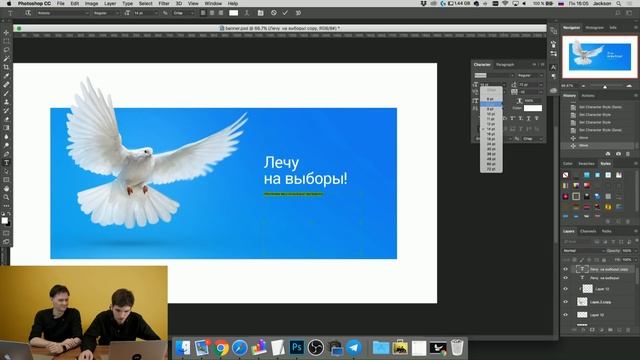640x360 pixels.
Task: Cancel current text edits in options bar
Action: click(x=273, y=13)
